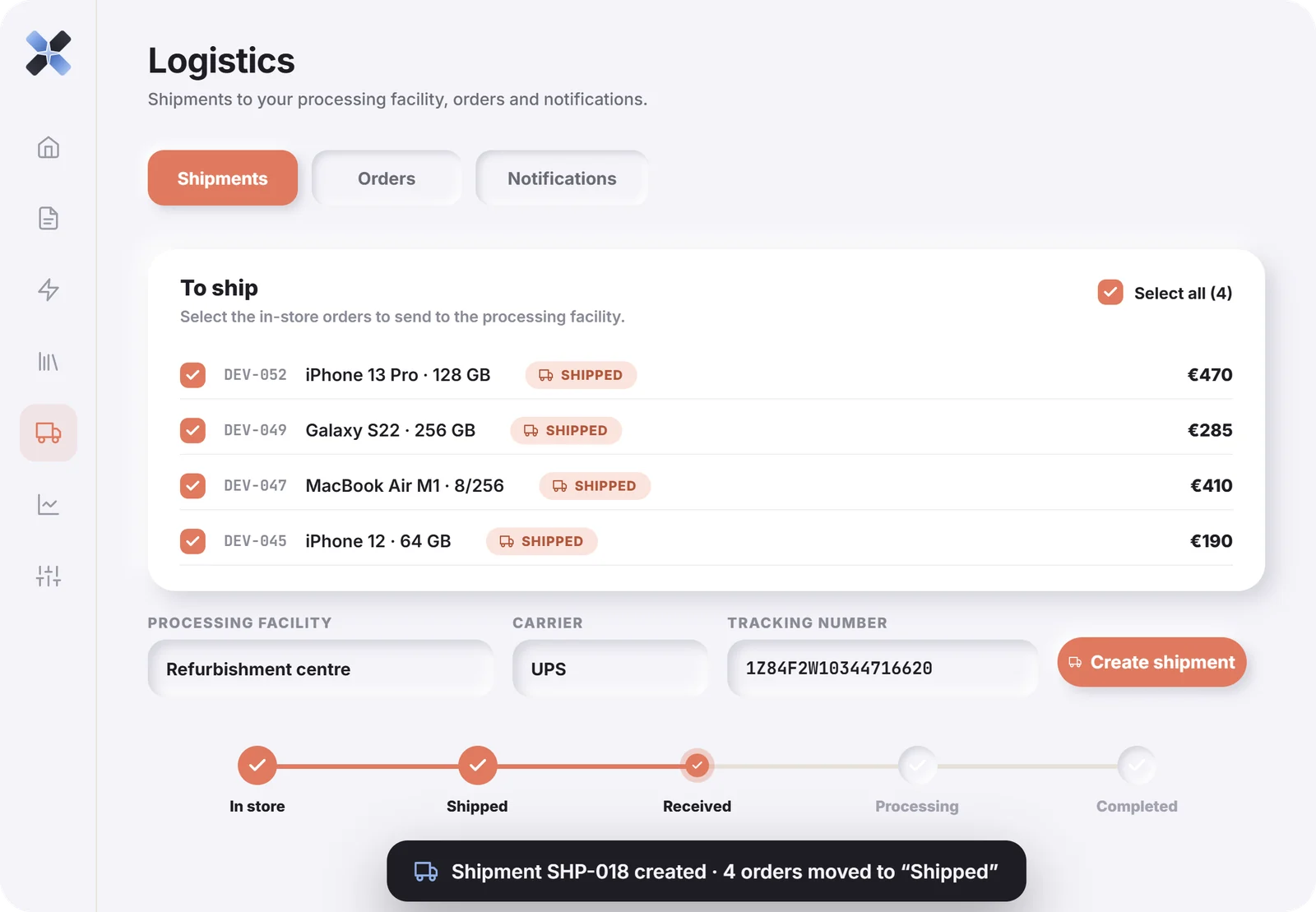
Task: Click the €190 price value
Action: (x=1212, y=541)
